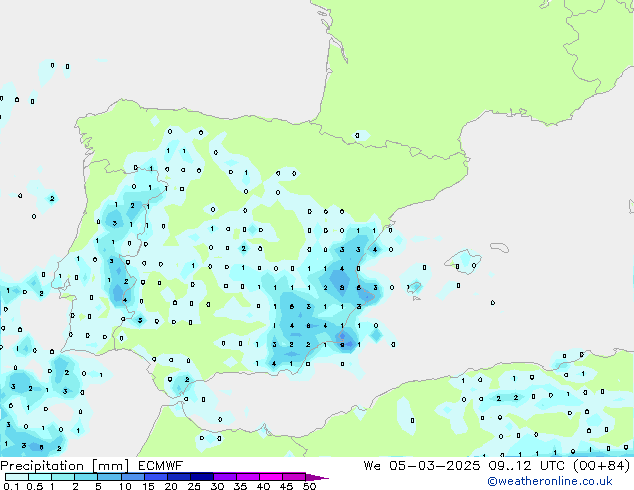Click the 1–2 mm legend color swatch
Image resolution: width=634 pixels, height=490 pixels.
point(63,477)
